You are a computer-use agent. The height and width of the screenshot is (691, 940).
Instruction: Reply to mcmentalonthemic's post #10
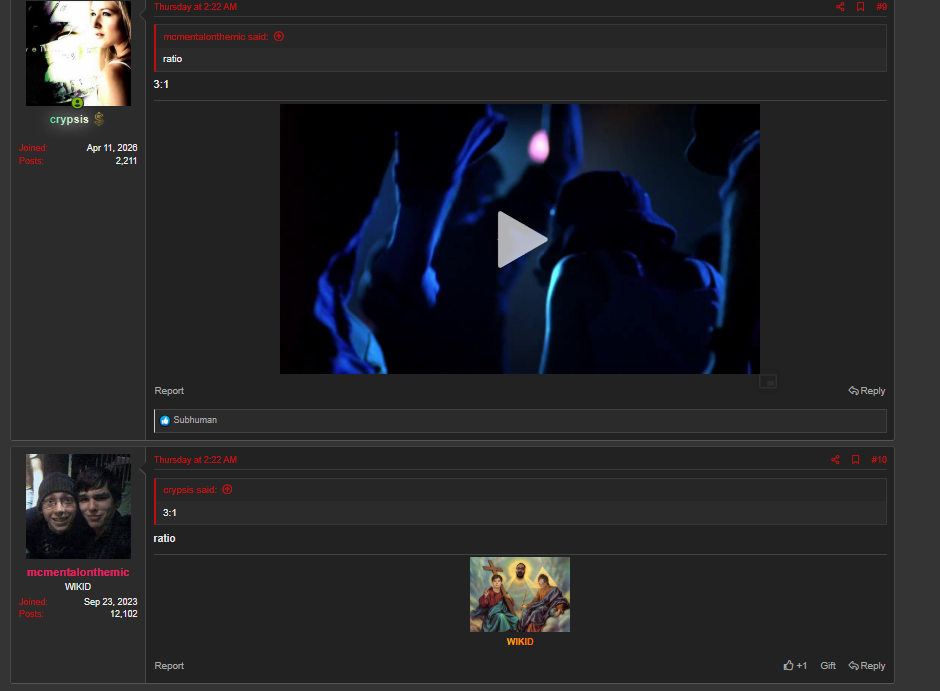[867, 666]
